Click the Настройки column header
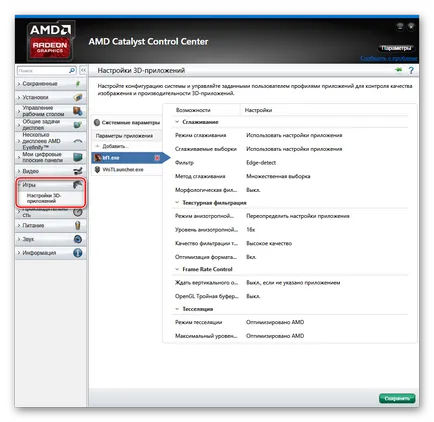The width and height of the screenshot is (434, 422). [x=258, y=110]
